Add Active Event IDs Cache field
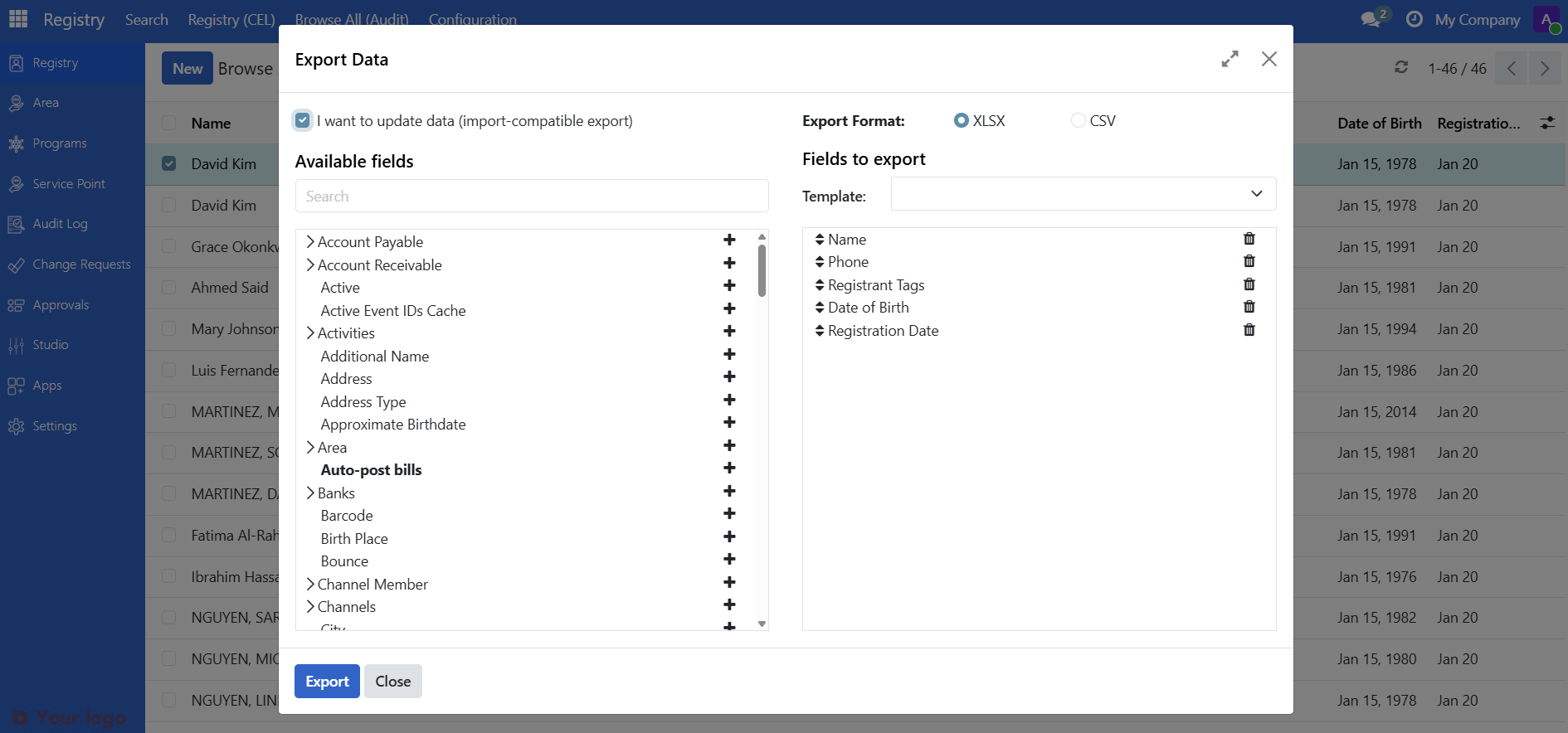The height and width of the screenshot is (733, 1568). [729, 308]
